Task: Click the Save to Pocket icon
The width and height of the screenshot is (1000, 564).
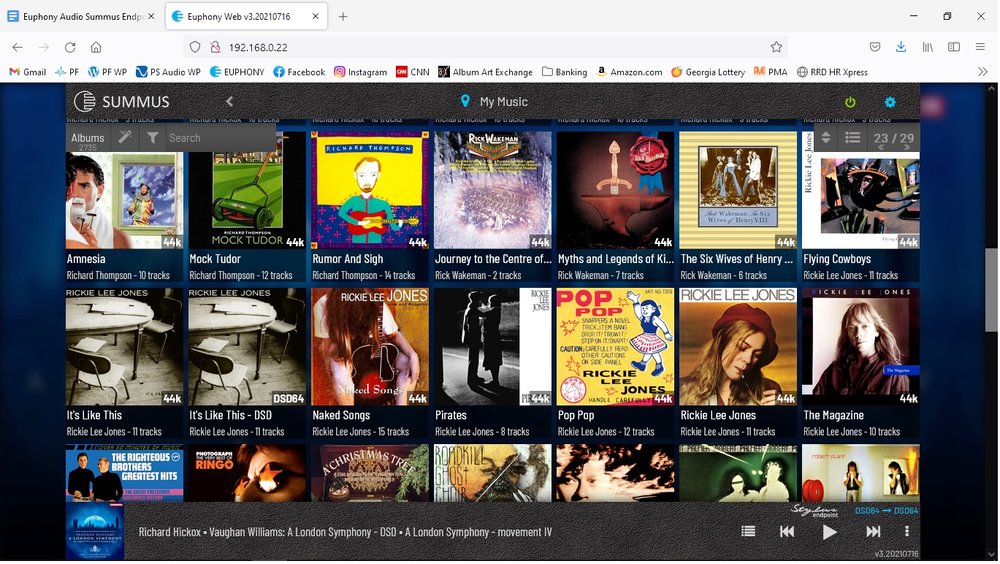Action: coord(875,47)
